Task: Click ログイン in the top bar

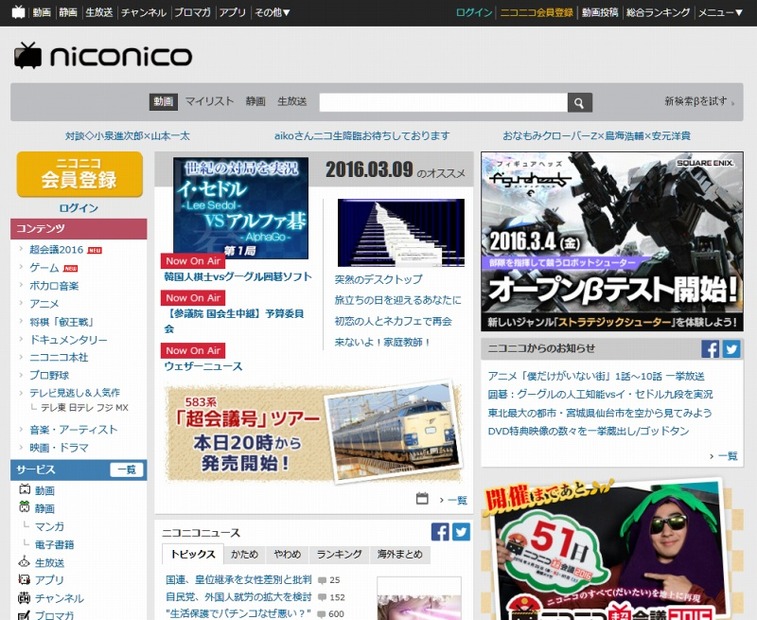Action: [x=474, y=13]
